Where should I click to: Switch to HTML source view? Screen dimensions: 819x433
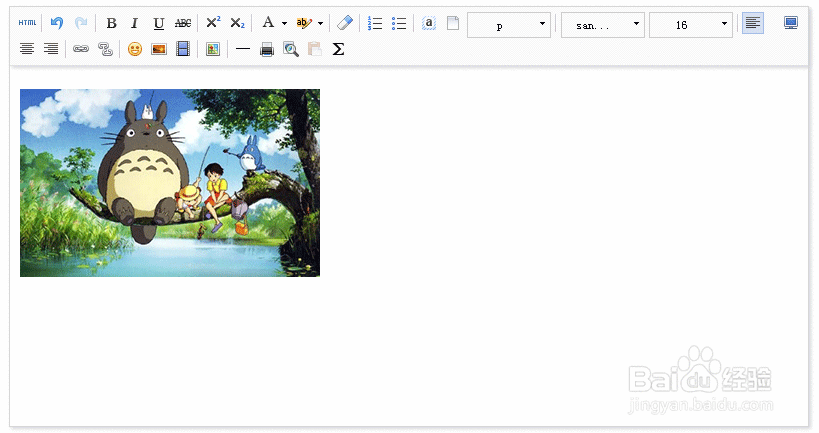coord(27,23)
